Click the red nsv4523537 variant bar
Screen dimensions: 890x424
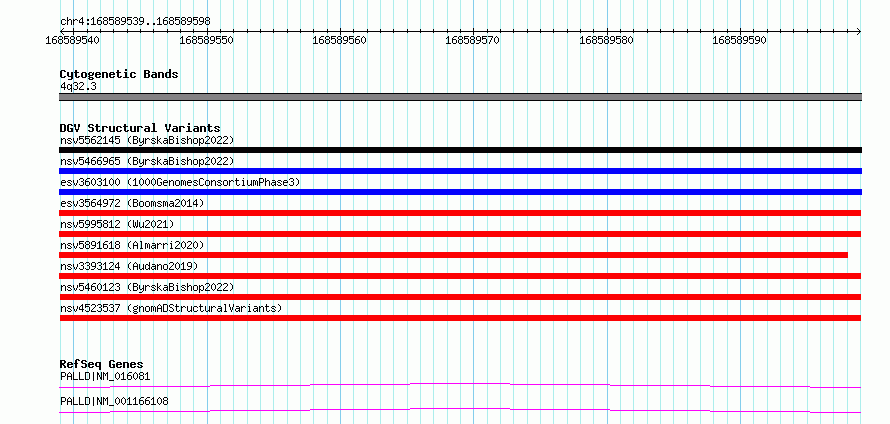click(460, 318)
